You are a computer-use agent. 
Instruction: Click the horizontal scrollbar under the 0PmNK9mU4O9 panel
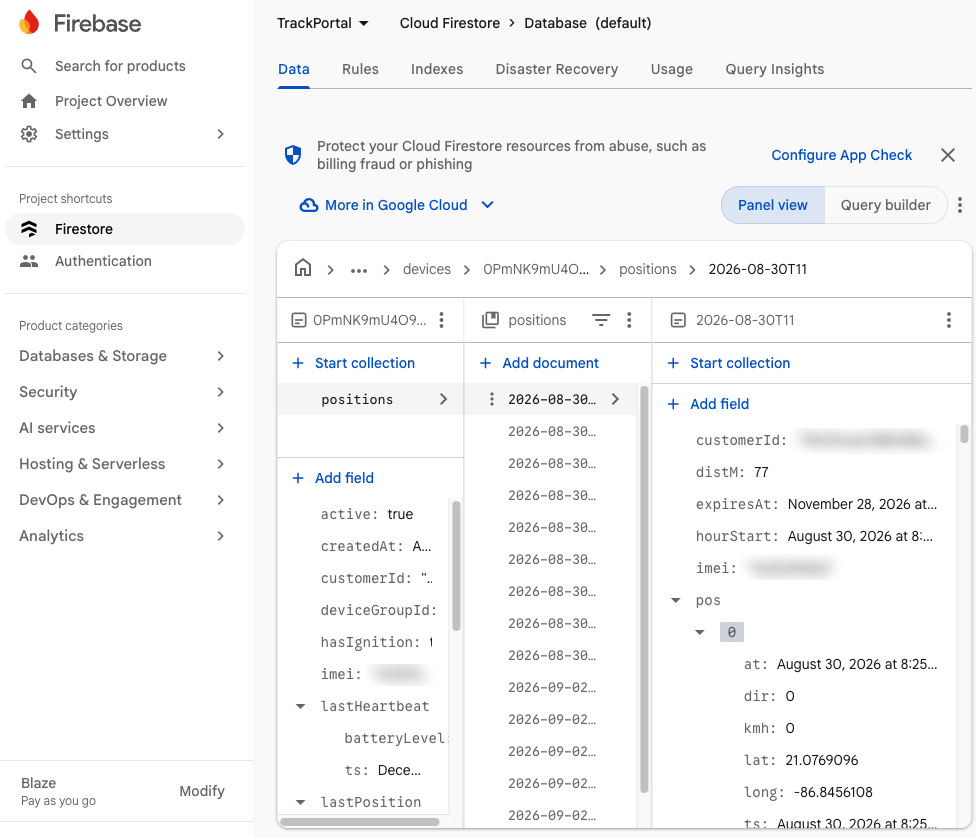tap(360, 822)
